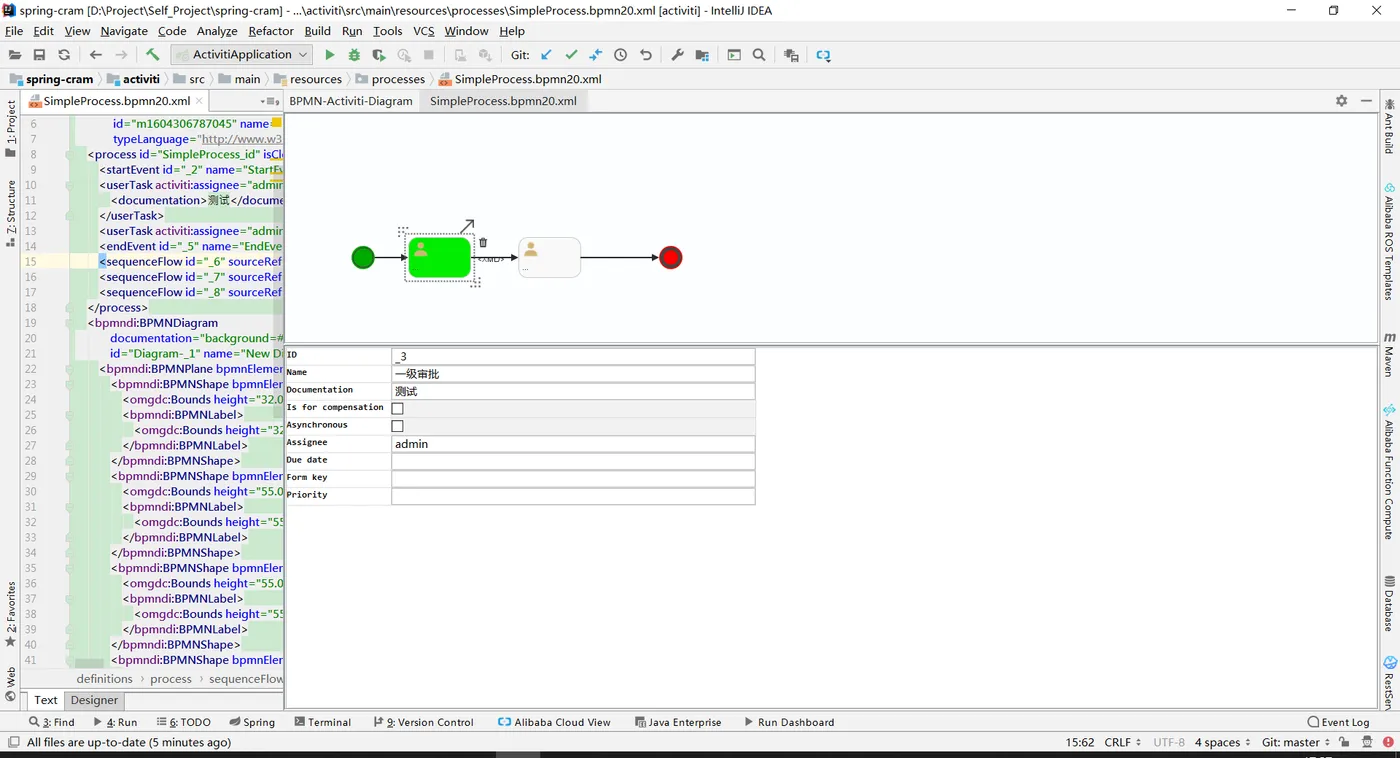The width and height of the screenshot is (1400, 758).
Task: Navigate back with the left arrow
Action: pos(96,55)
